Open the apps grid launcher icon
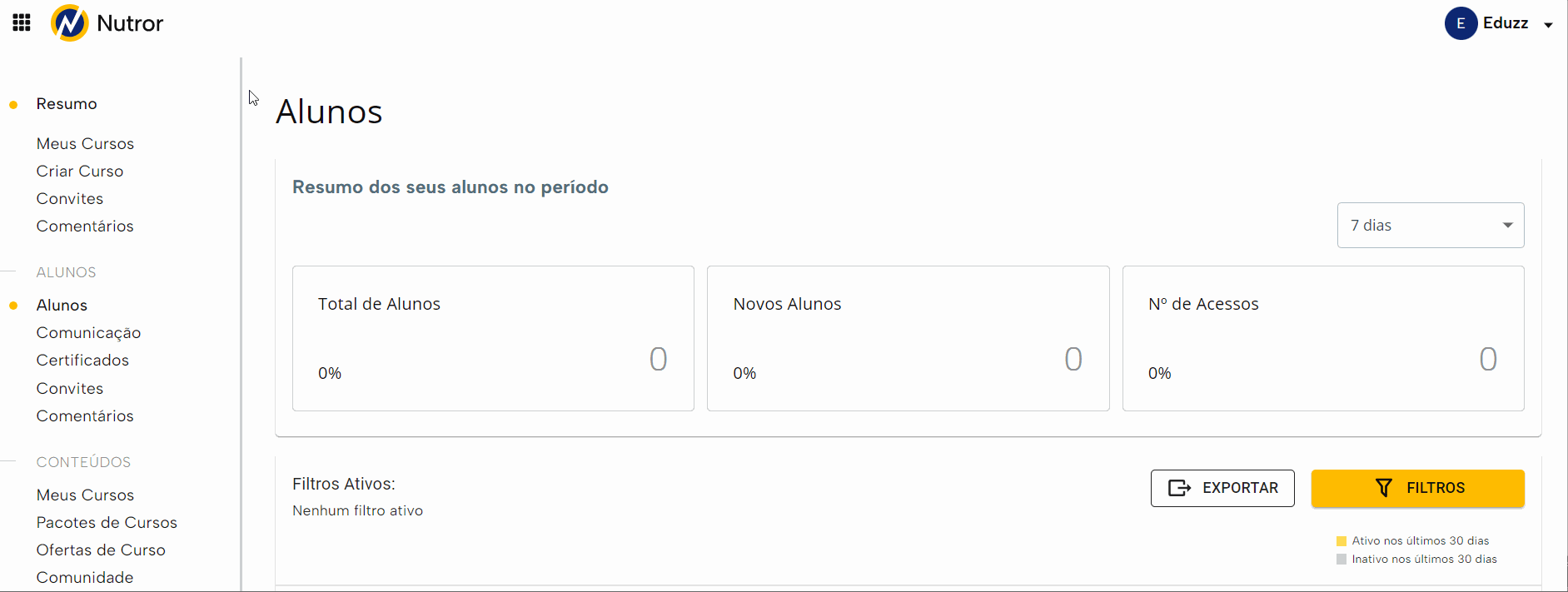Screen dimensions: 1568x592 tap(22, 22)
